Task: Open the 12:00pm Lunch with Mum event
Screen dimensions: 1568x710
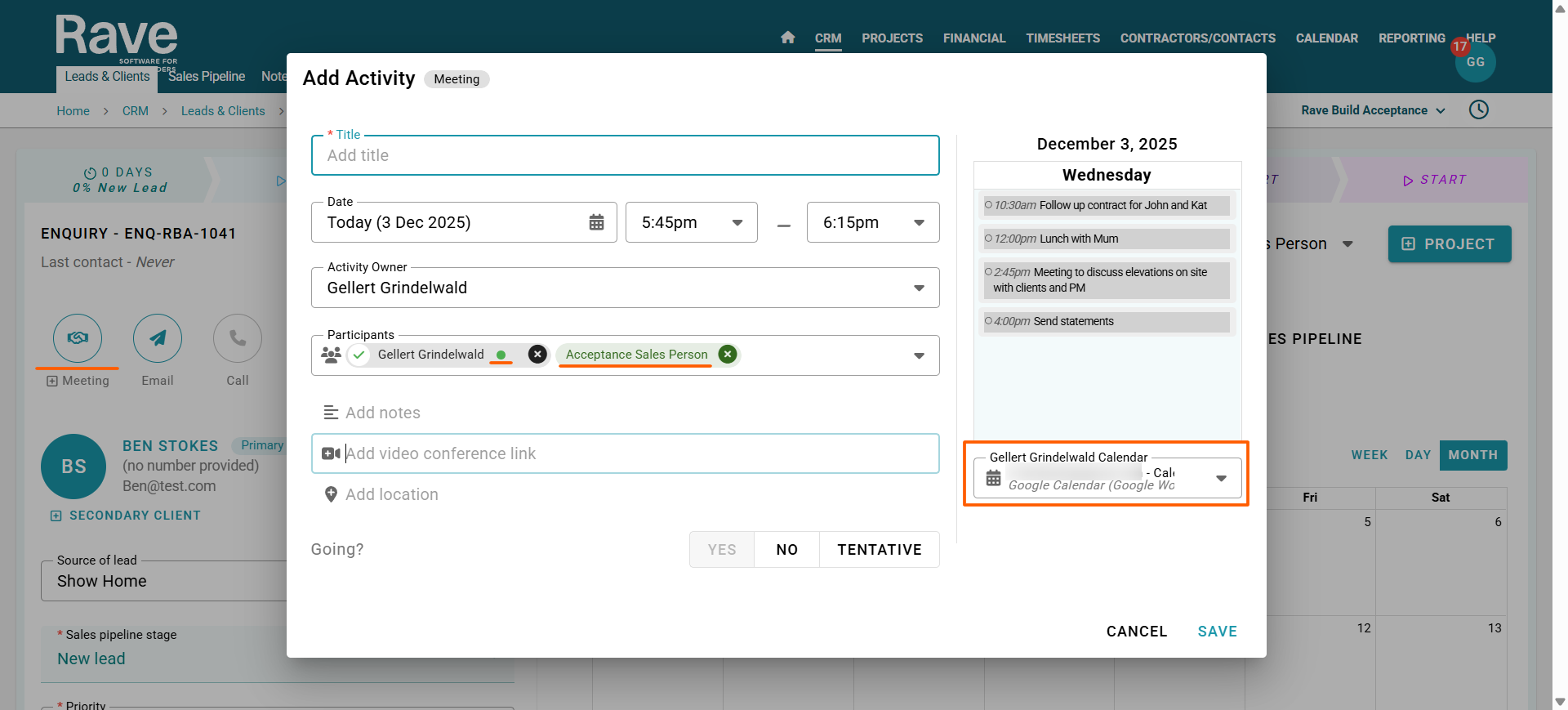Action: point(1107,239)
